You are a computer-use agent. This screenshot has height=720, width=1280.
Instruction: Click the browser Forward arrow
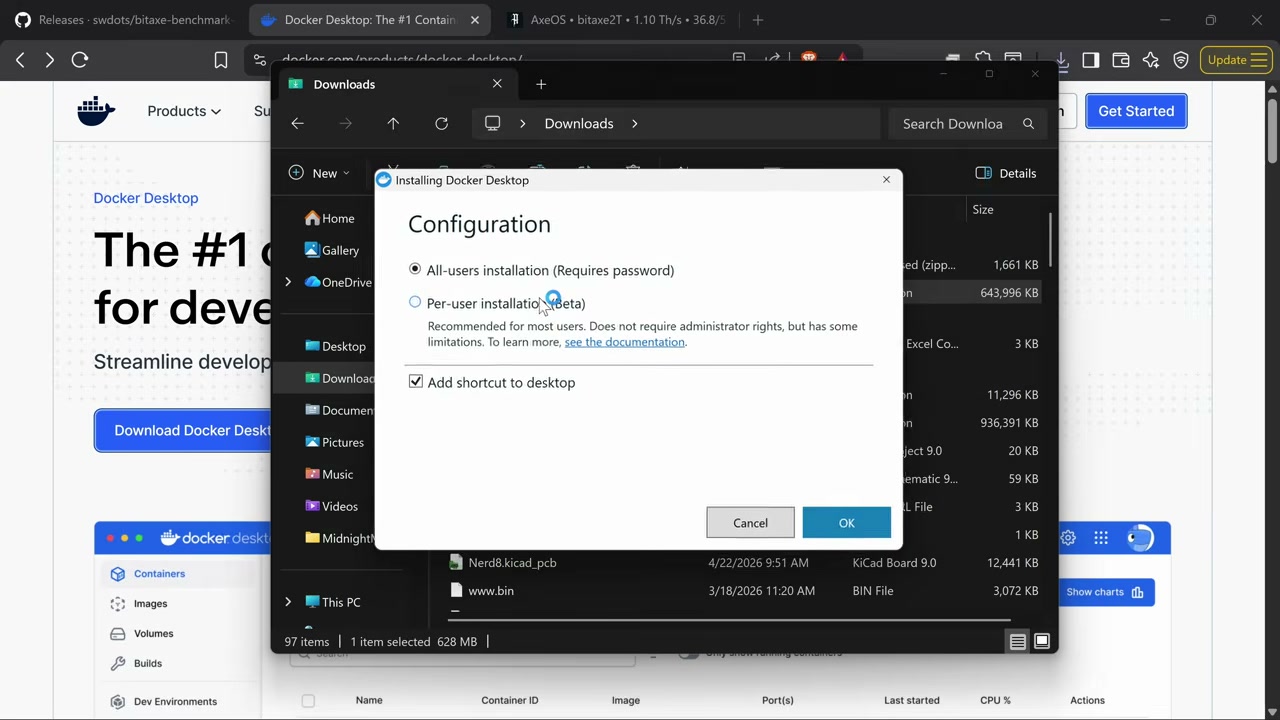(x=49, y=60)
